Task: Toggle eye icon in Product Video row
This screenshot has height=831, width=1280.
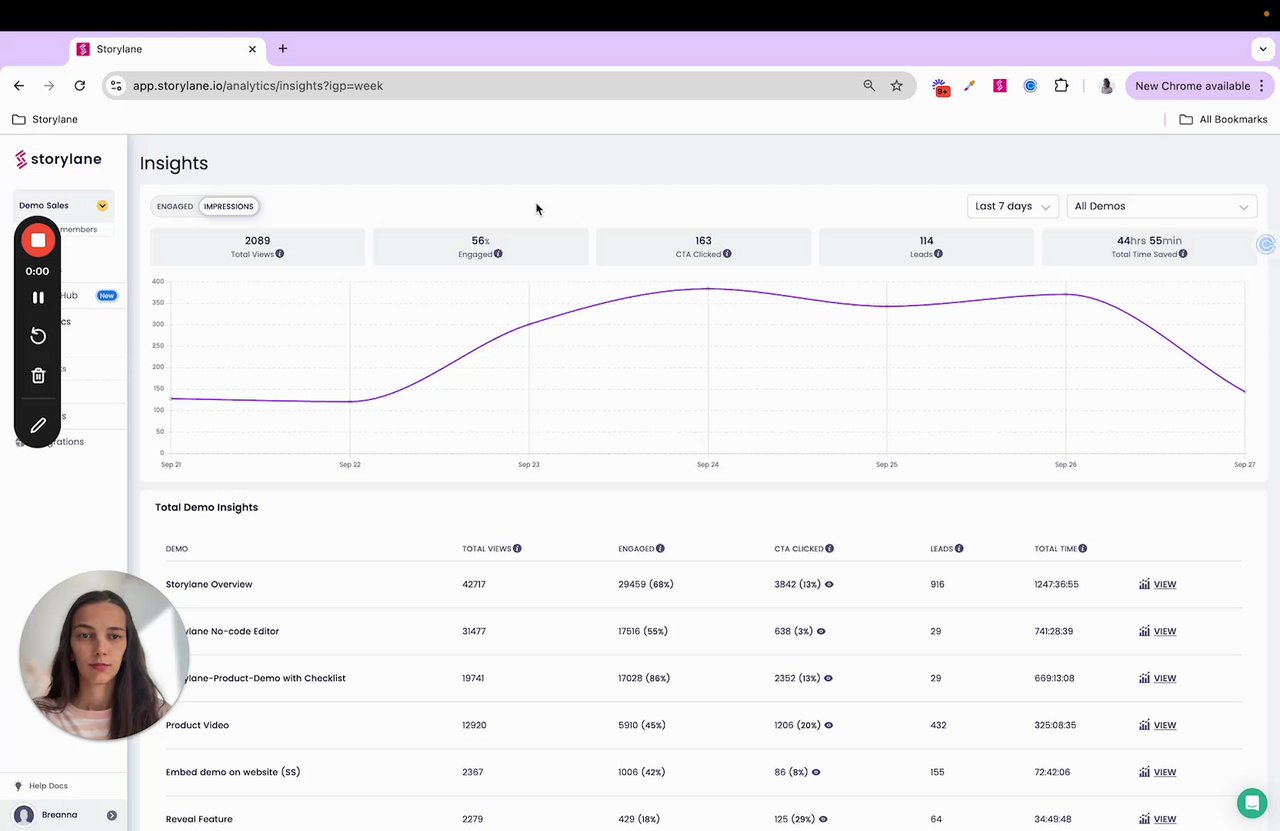Action: click(x=829, y=725)
